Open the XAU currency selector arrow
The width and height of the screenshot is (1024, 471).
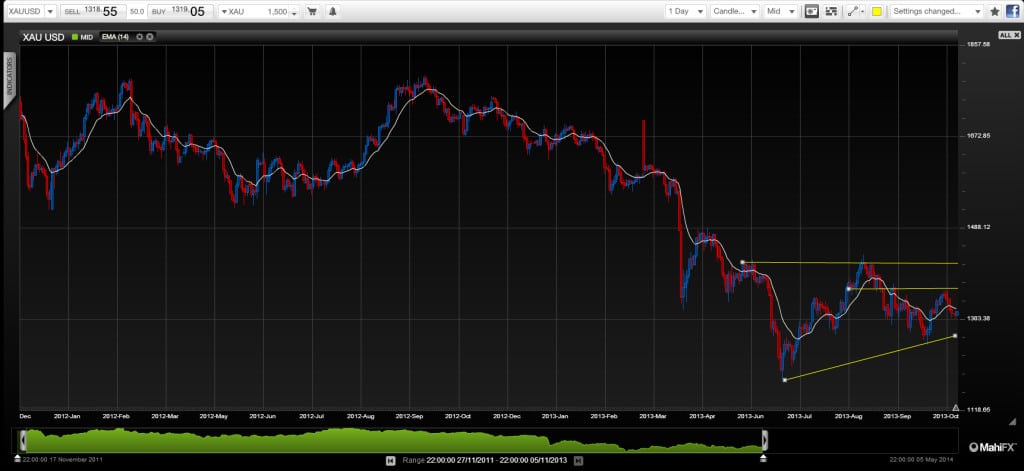click(223, 12)
